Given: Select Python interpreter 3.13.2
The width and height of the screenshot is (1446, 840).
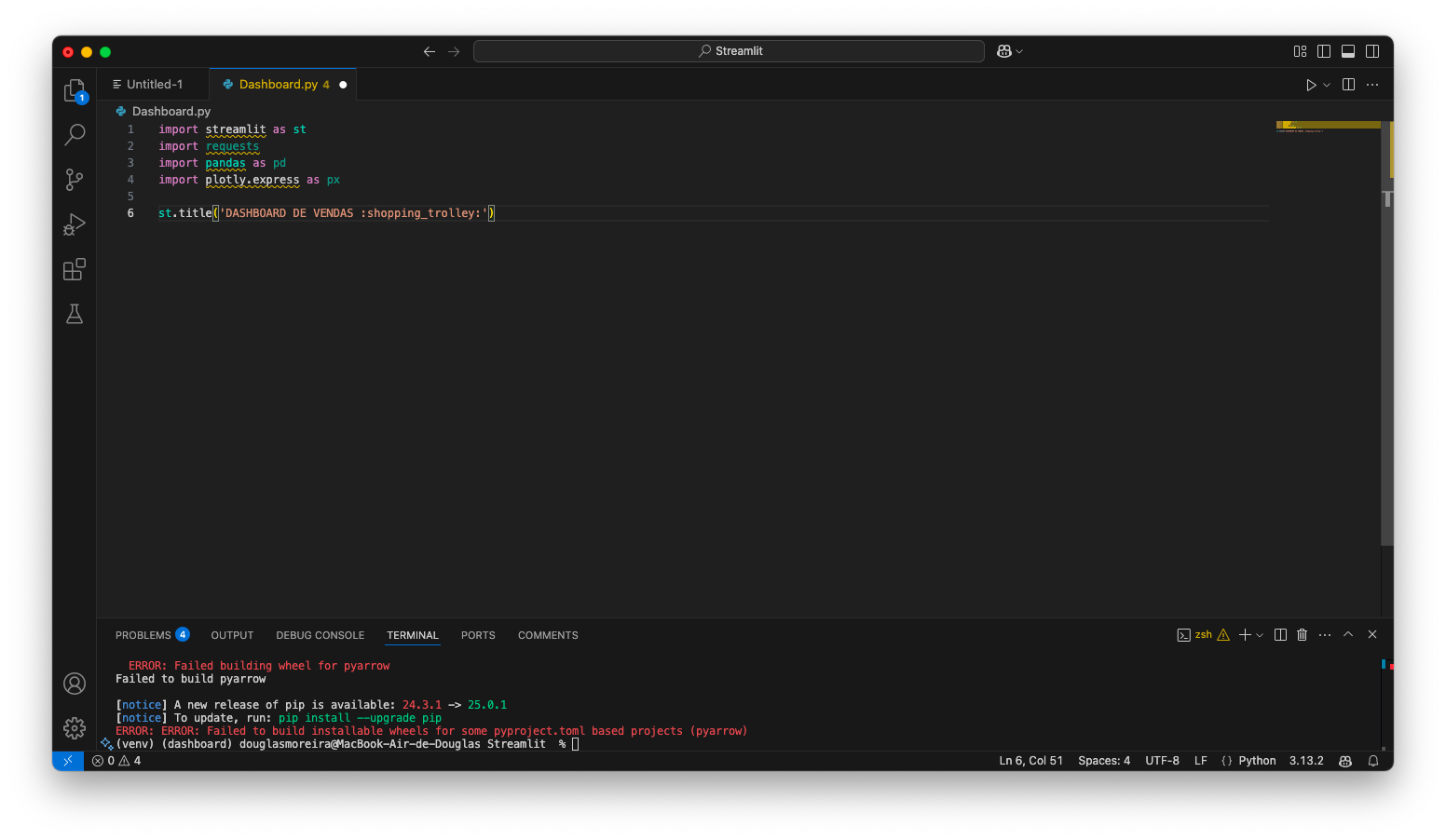Looking at the screenshot, I should point(1306,761).
